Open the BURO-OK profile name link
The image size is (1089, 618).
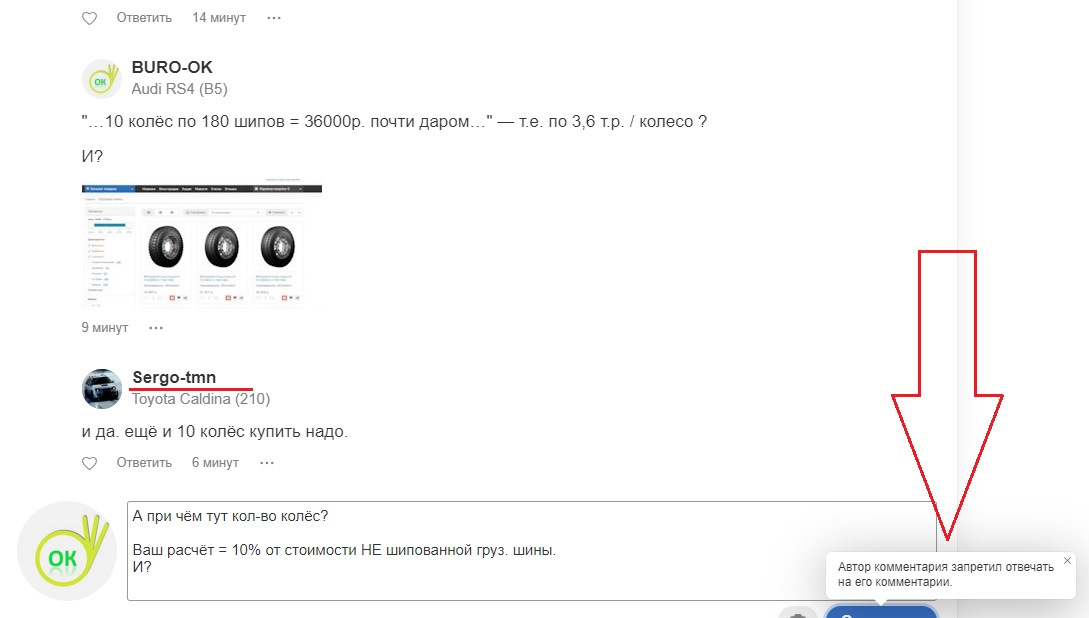coord(172,67)
